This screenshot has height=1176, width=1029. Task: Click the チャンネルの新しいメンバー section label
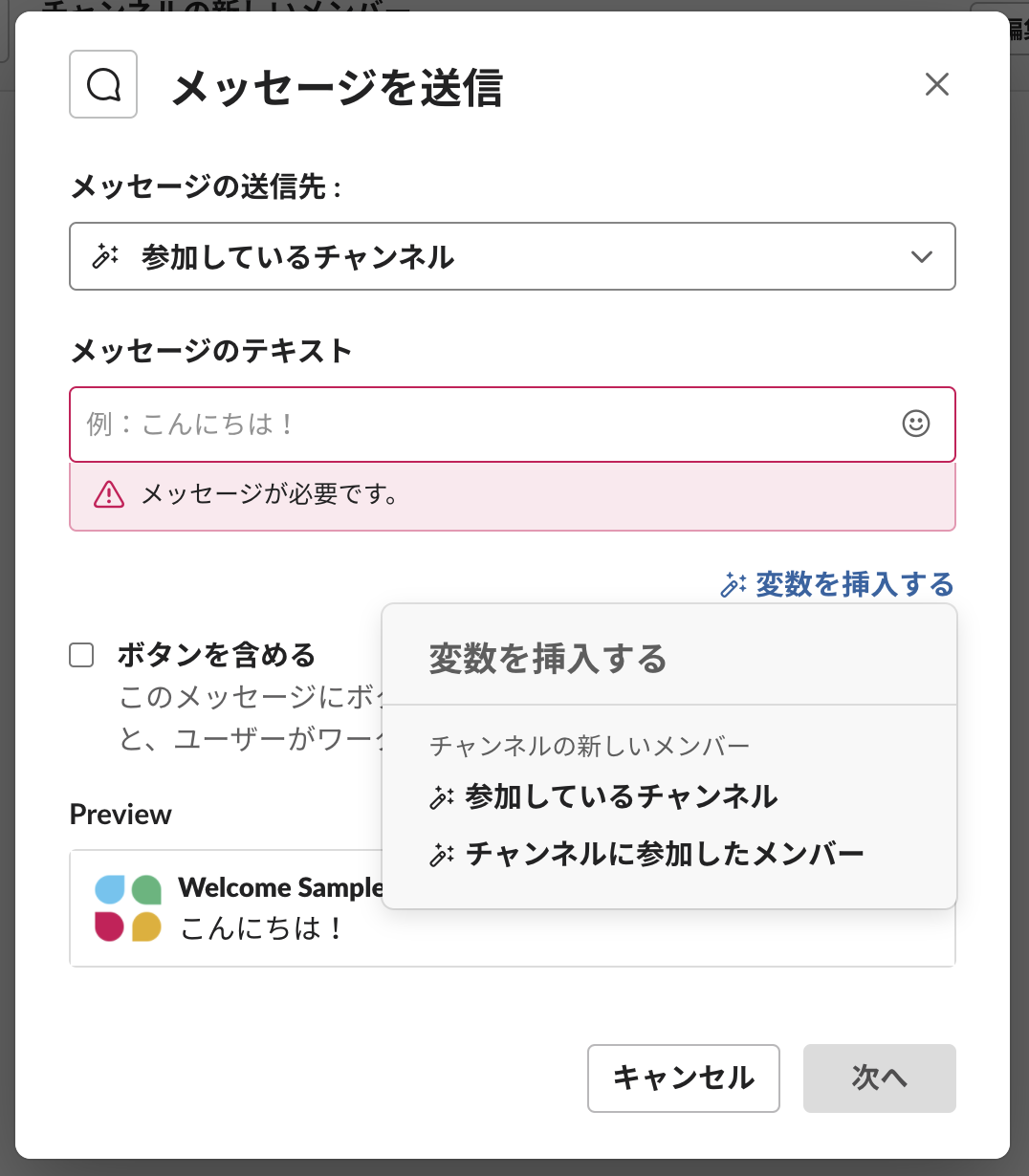coord(589,746)
